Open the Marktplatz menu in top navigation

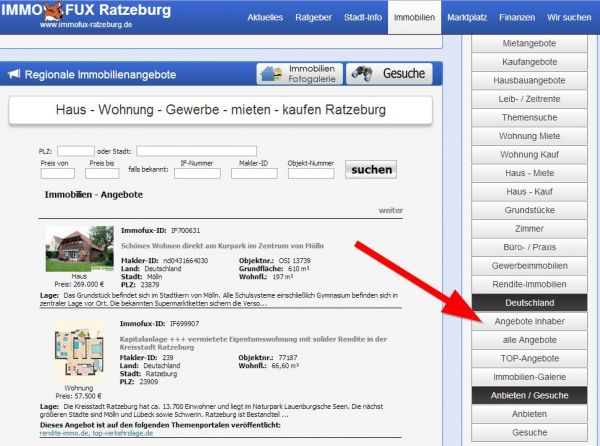click(467, 17)
